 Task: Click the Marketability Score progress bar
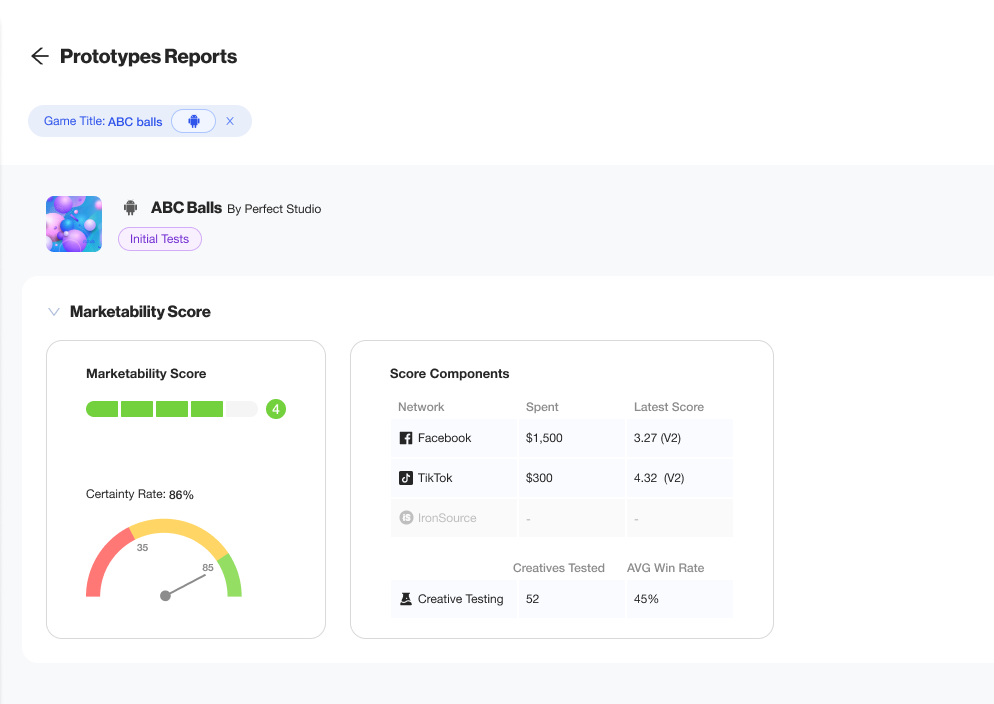[x=171, y=409]
